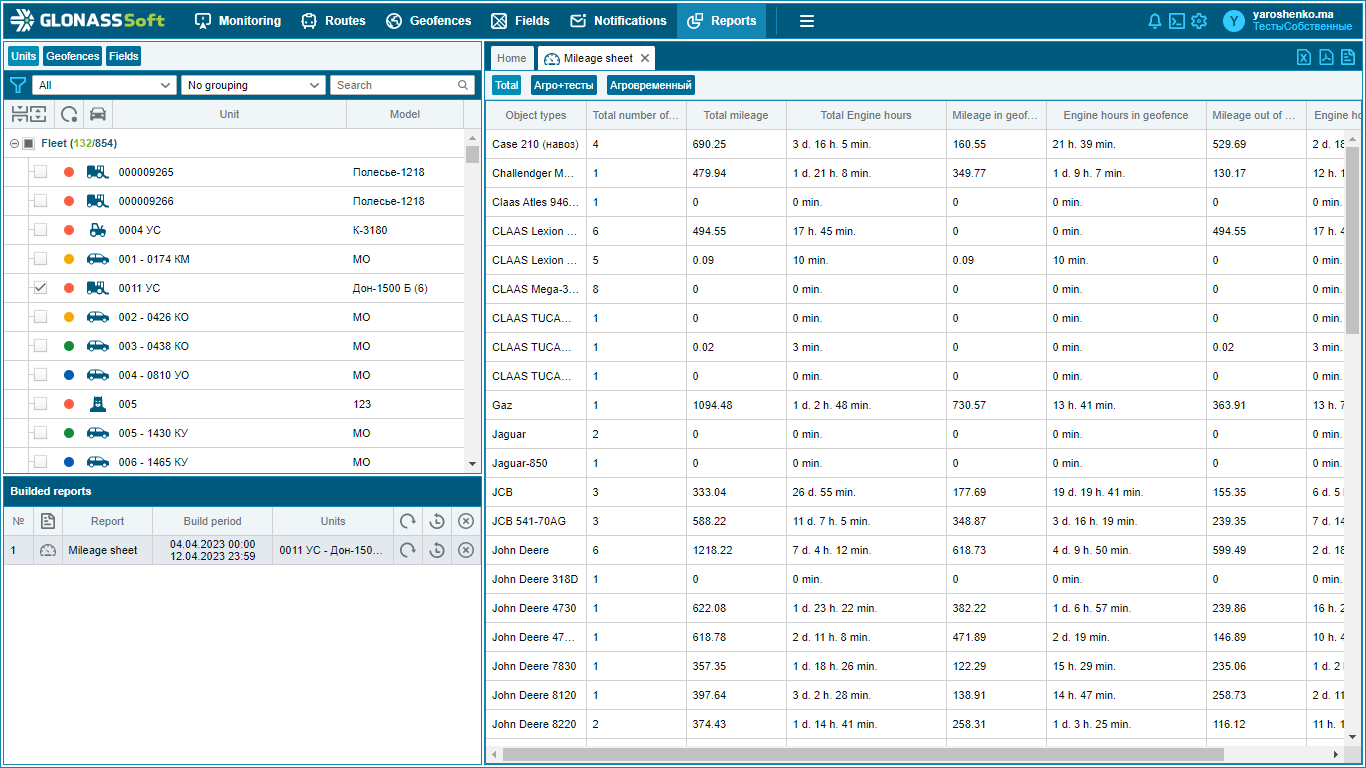Image resolution: width=1366 pixels, height=768 pixels.
Task: Open the Fields section in top bar
Action: tap(520, 20)
